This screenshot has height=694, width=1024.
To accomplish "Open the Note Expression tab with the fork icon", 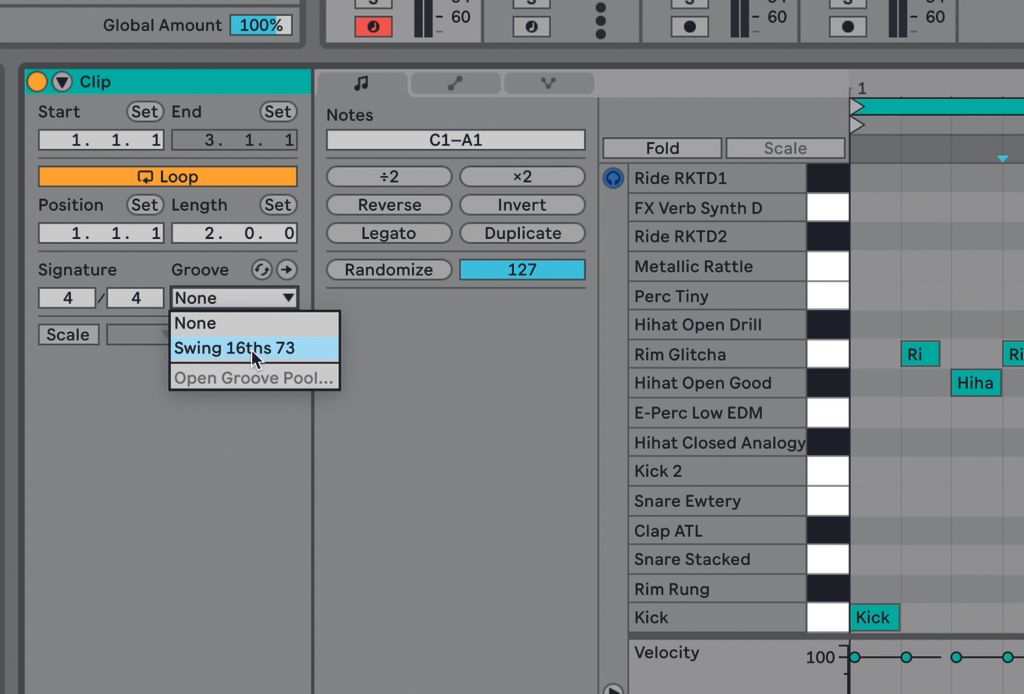I will tap(549, 82).
